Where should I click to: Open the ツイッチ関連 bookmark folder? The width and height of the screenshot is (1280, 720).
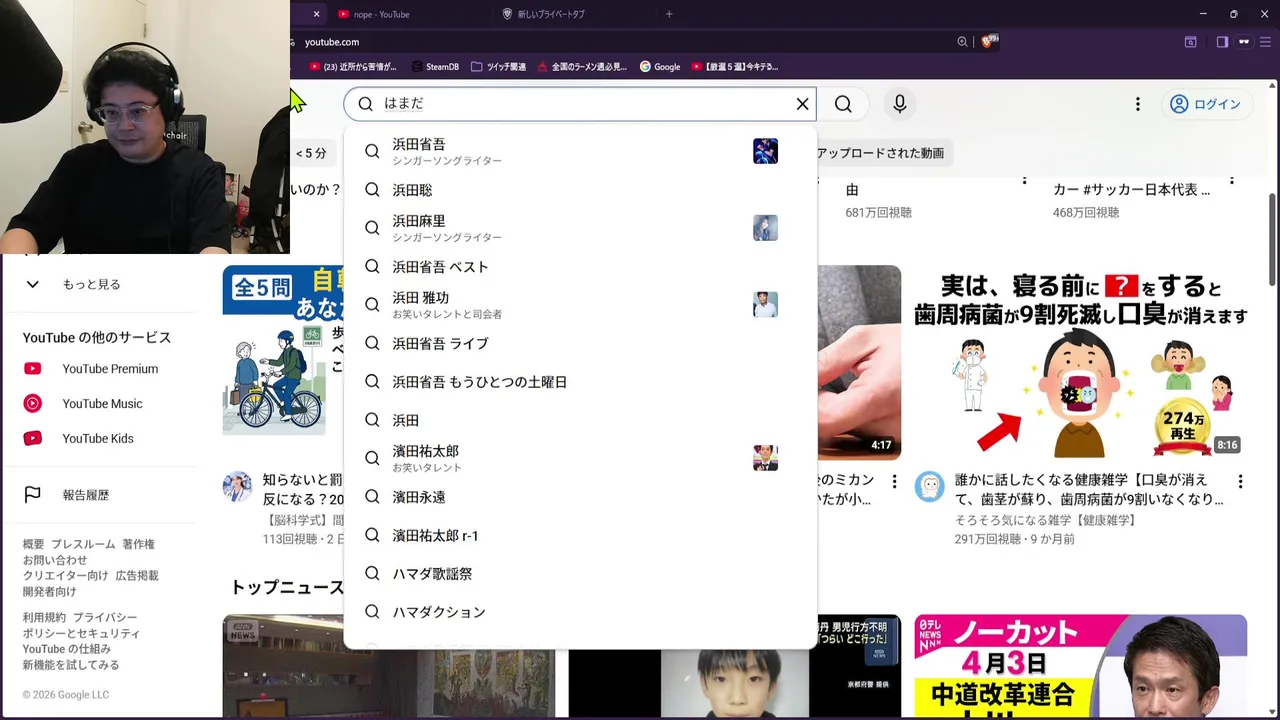click(x=498, y=67)
